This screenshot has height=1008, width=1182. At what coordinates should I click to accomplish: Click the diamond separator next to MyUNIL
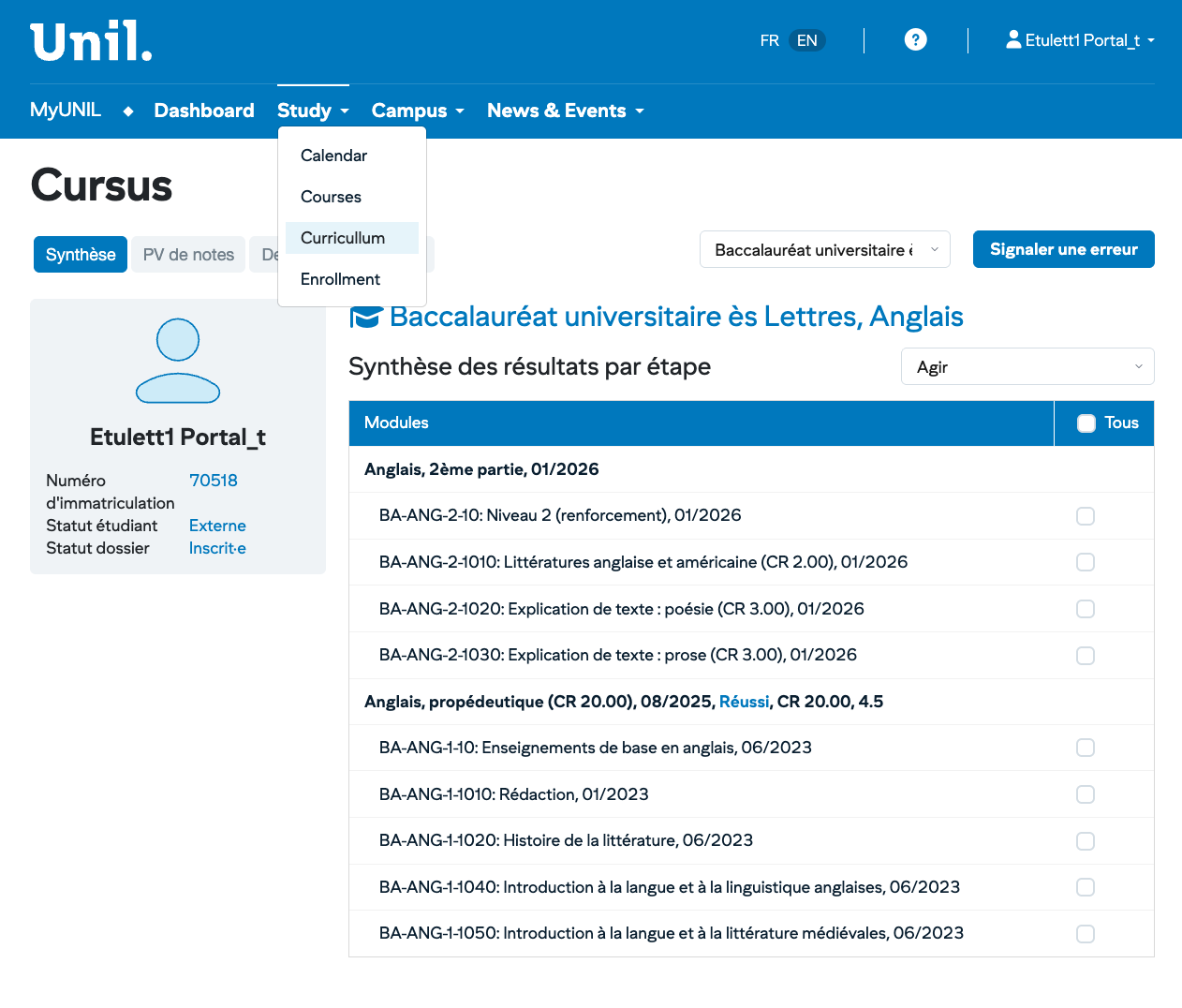[x=128, y=111]
